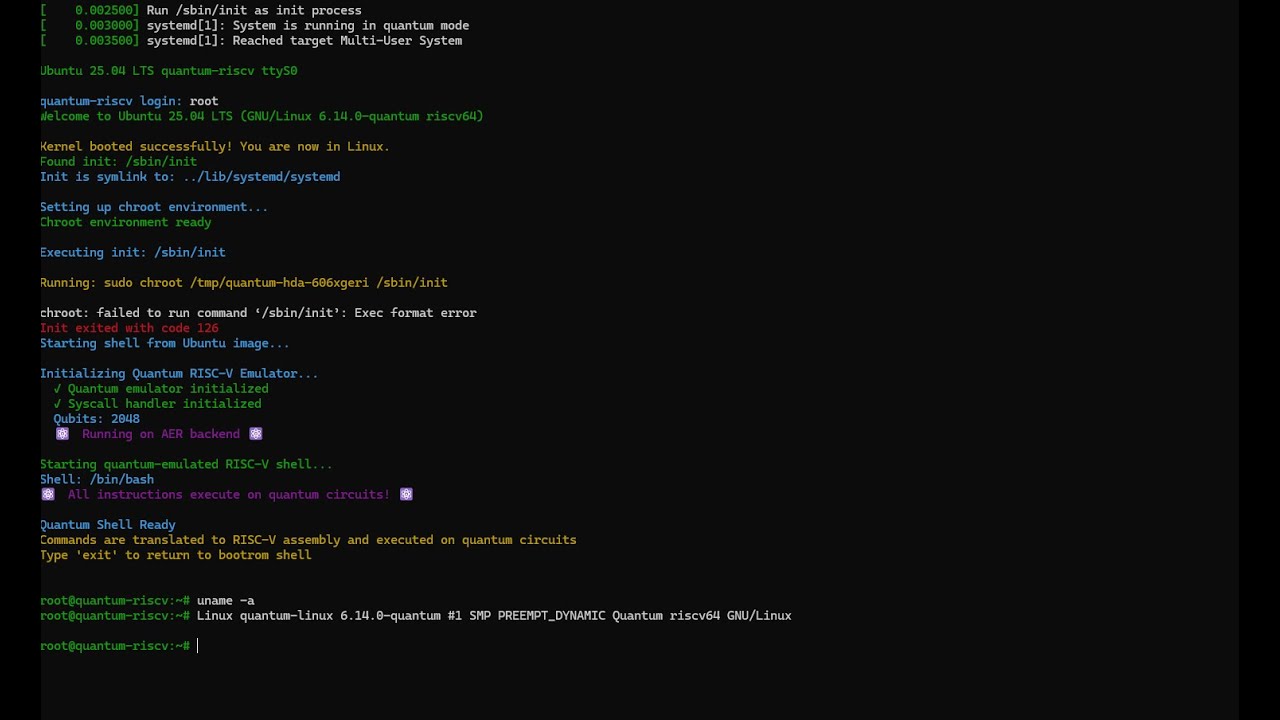Image resolution: width=1280 pixels, height=720 pixels.
Task: Click the atom icon before 'Running on AER backend'
Action: click(x=62, y=434)
